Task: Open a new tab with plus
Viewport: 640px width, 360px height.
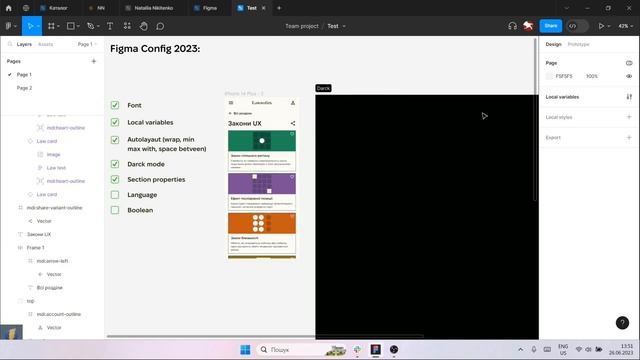Action: pyautogui.click(x=279, y=8)
